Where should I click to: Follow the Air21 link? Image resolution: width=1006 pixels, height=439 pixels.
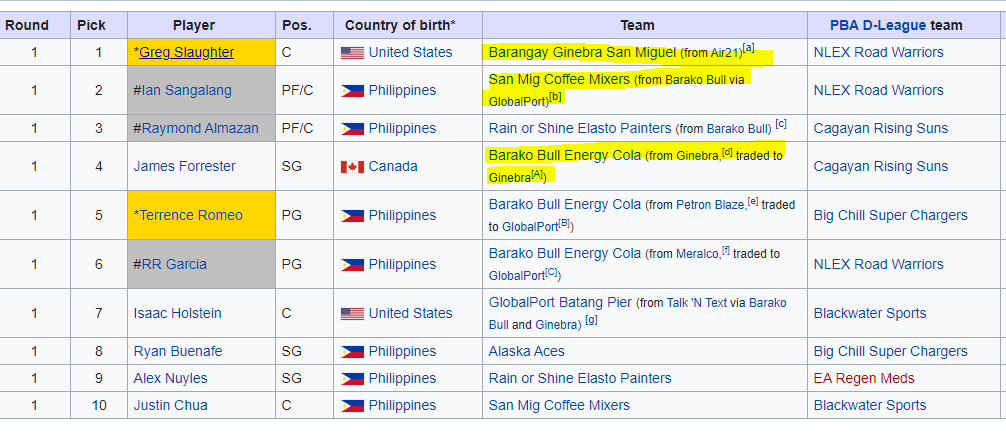point(726,53)
